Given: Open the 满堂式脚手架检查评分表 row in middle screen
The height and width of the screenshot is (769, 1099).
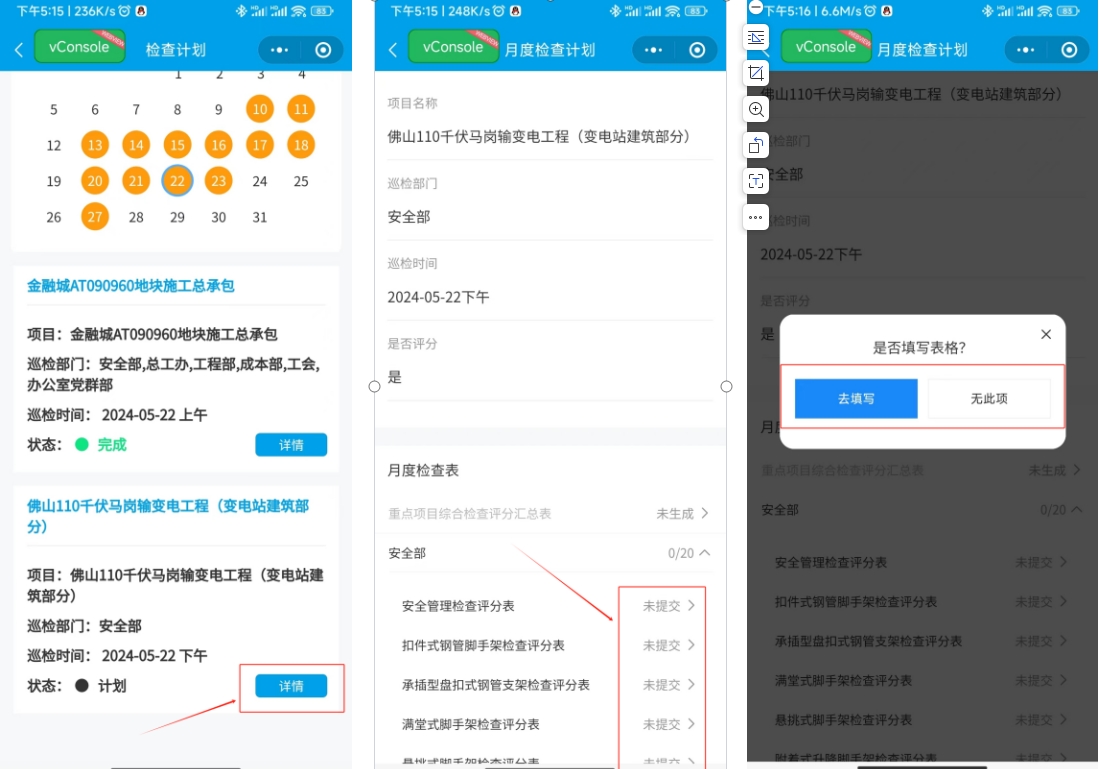Looking at the screenshot, I should click(548, 724).
